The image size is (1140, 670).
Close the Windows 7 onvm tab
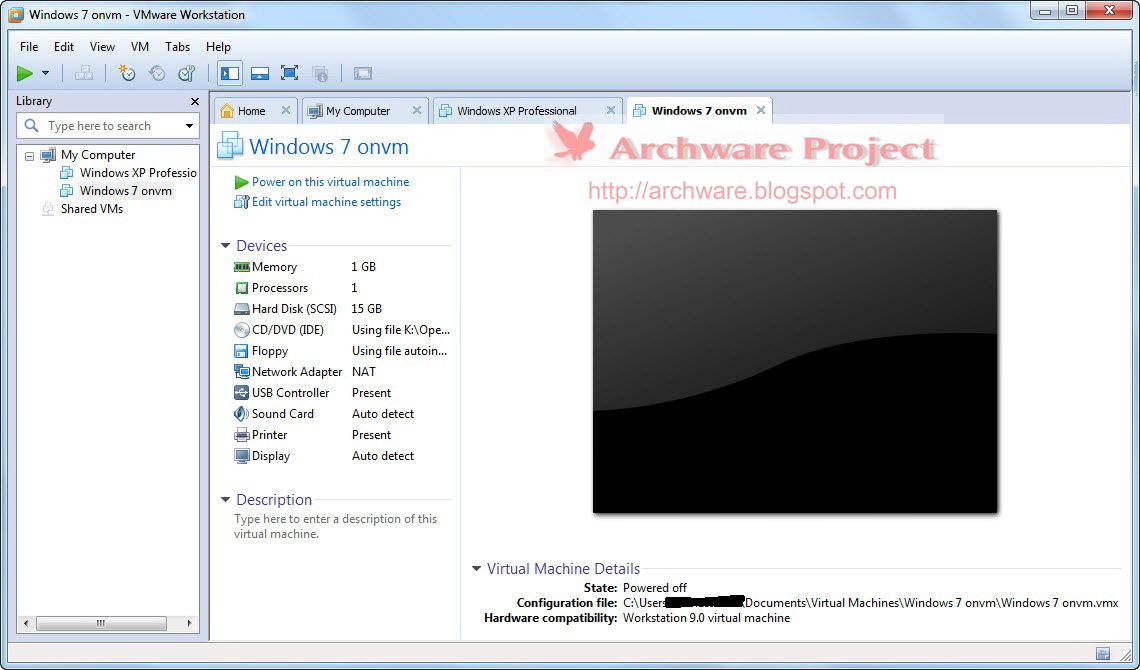coord(760,110)
